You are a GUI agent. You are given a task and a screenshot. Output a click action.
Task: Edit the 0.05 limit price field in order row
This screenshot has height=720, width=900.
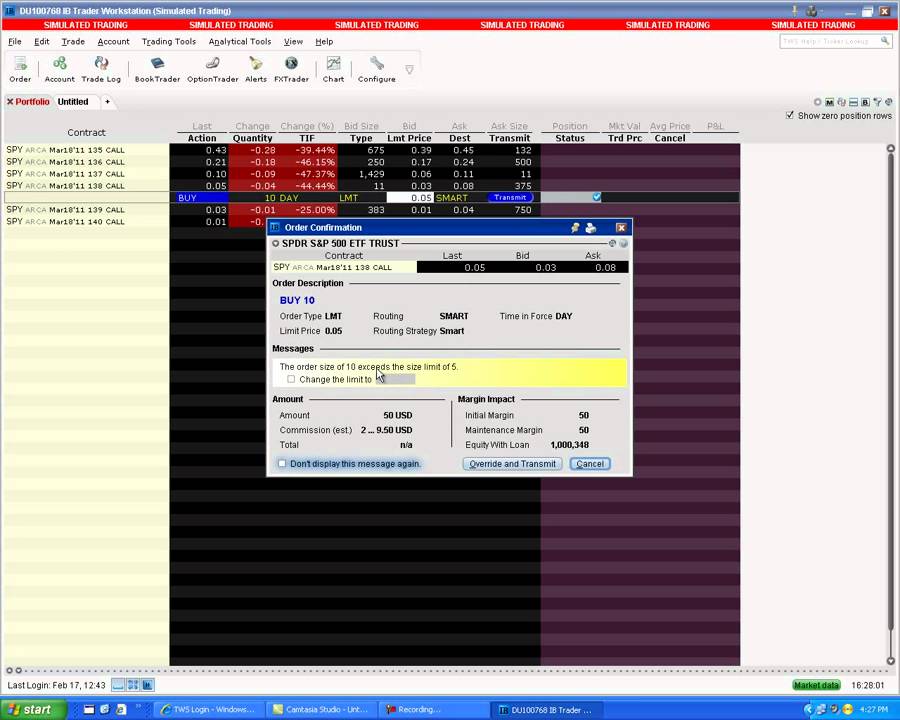(x=410, y=198)
